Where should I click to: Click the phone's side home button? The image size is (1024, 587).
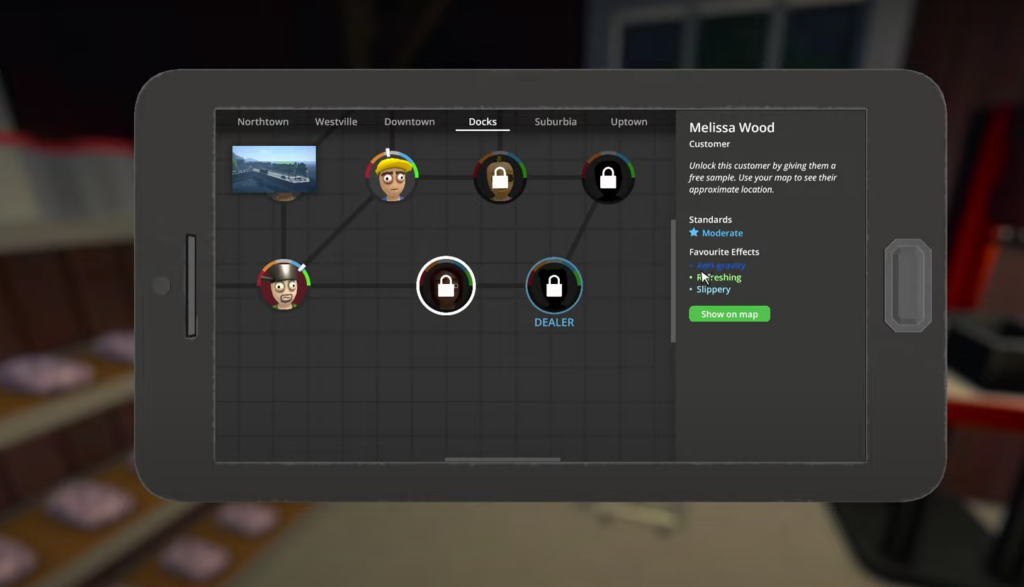tap(908, 285)
